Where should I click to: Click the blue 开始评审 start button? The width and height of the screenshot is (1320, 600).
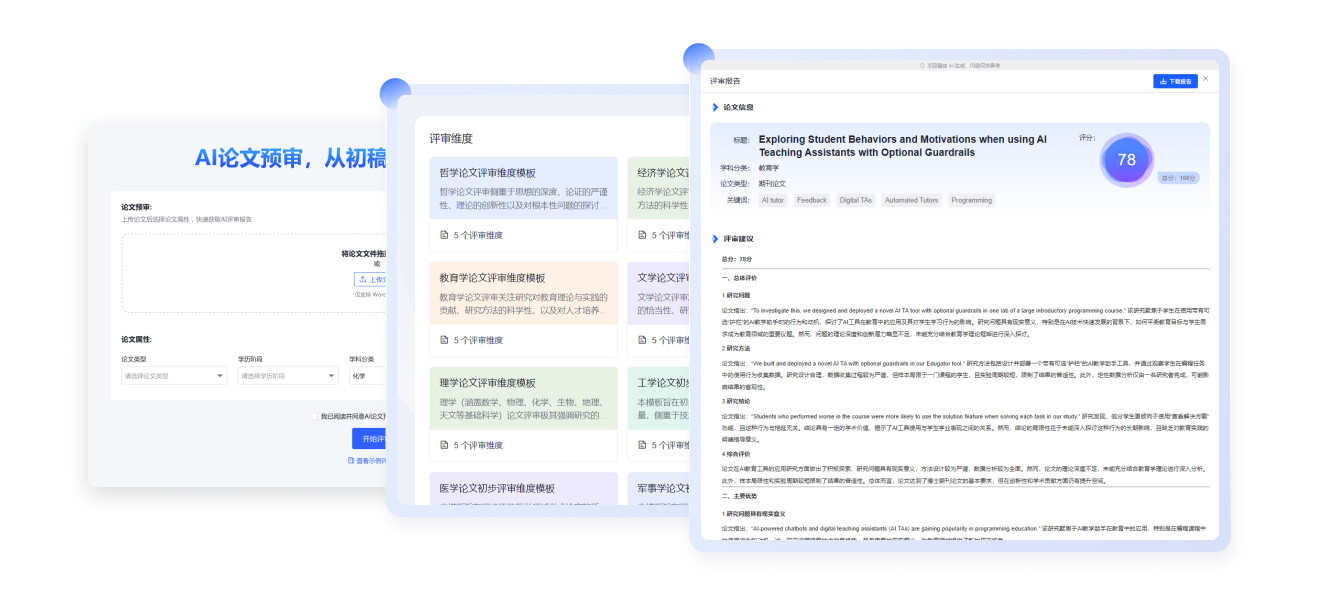[x=370, y=439]
